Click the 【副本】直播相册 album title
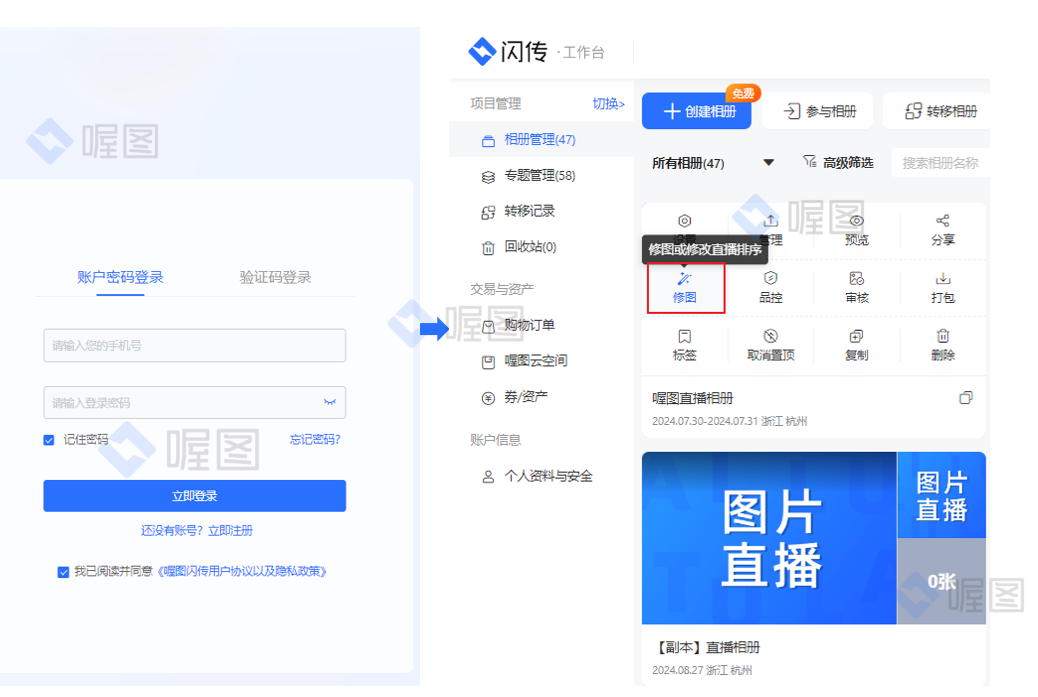Screen dimensions: 1038x697 [x=707, y=647]
